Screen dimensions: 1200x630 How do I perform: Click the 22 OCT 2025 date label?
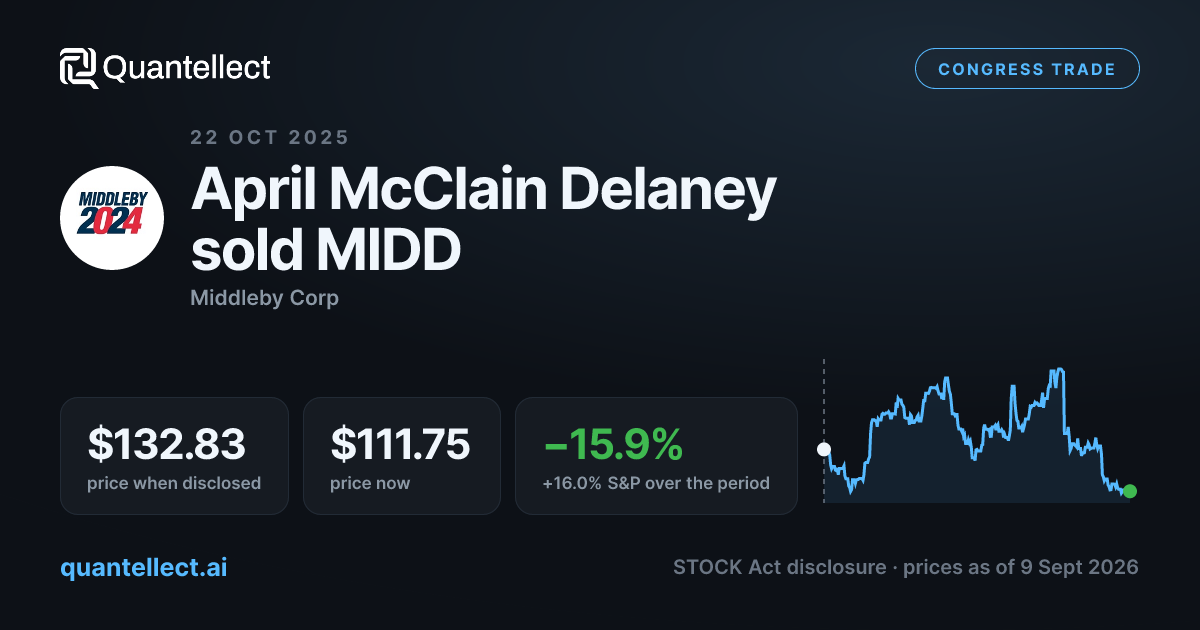click(x=270, y=138)
